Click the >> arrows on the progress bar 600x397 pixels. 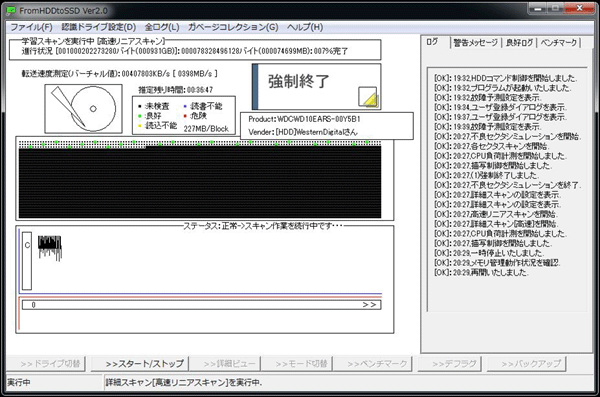click(x=369, y=305)
